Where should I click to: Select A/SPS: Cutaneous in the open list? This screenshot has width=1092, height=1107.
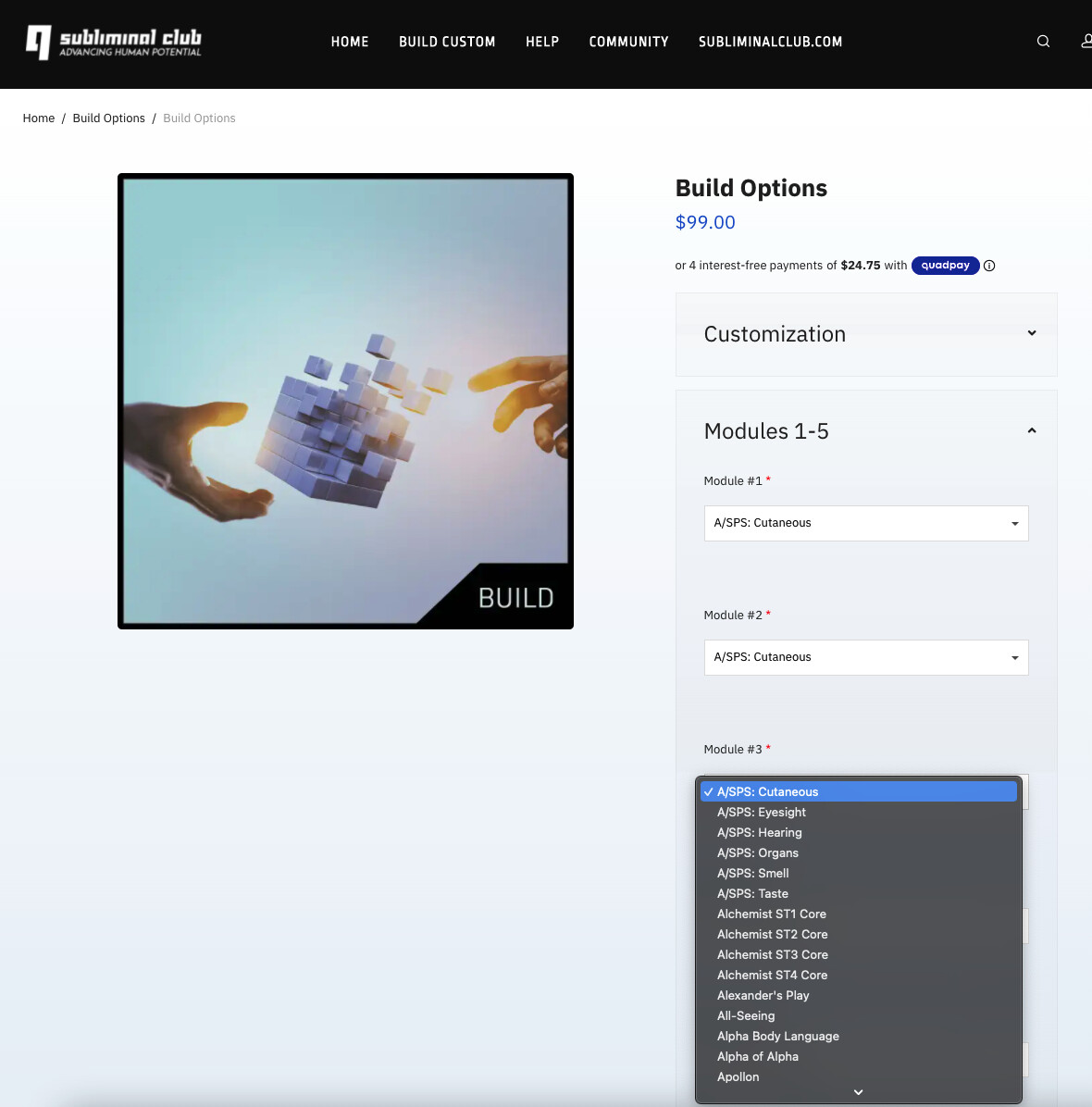click(x=859, y=792)
